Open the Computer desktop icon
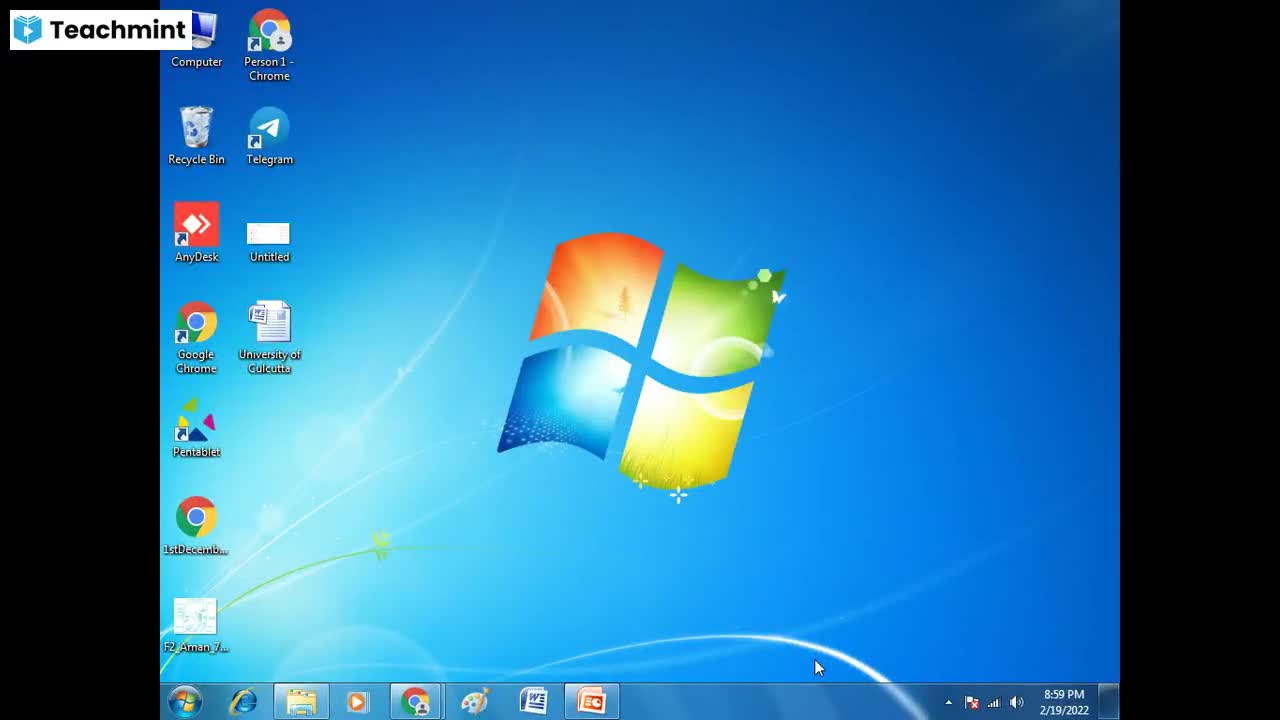Screen dimensions: 1280x720 [x=197, y=42]
